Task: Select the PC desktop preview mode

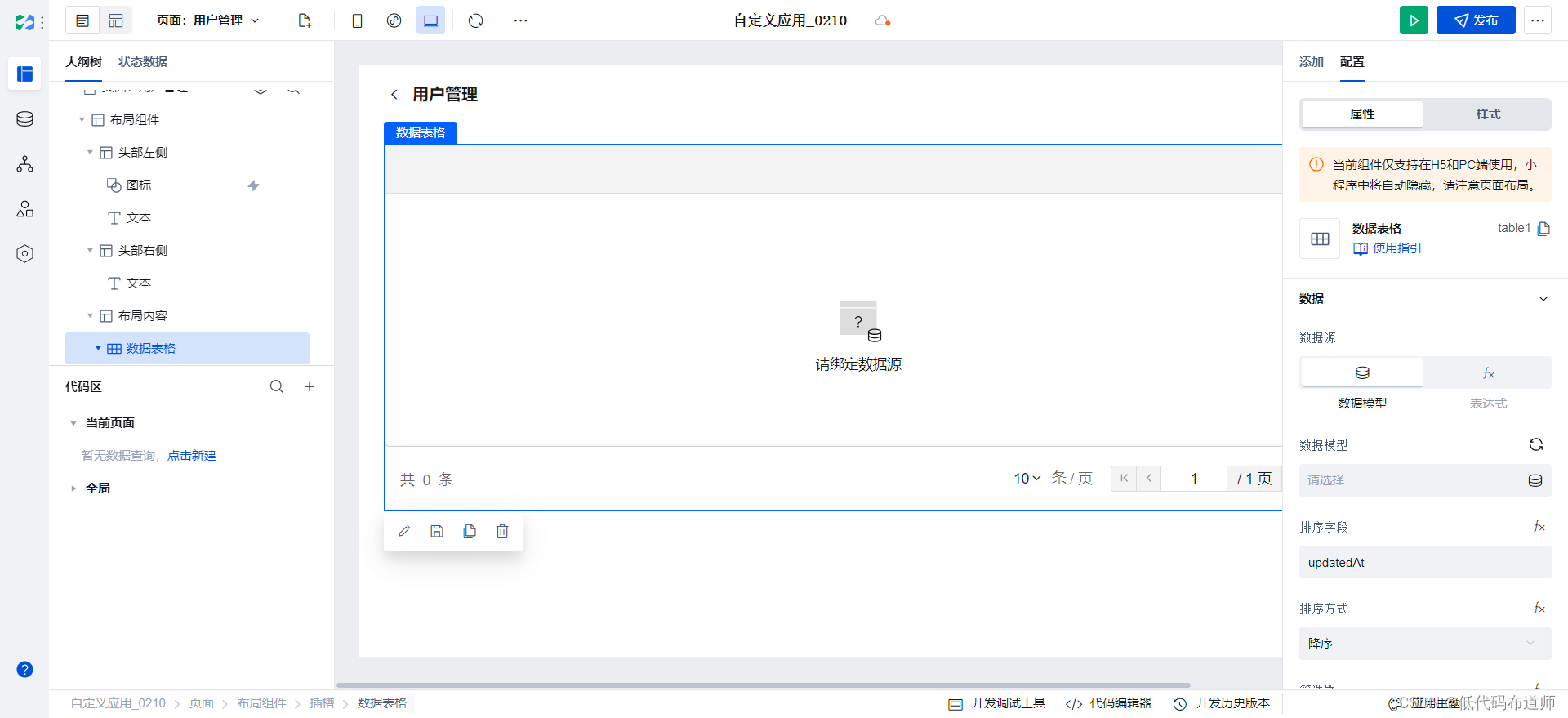Action: click(x=430, y=20)
